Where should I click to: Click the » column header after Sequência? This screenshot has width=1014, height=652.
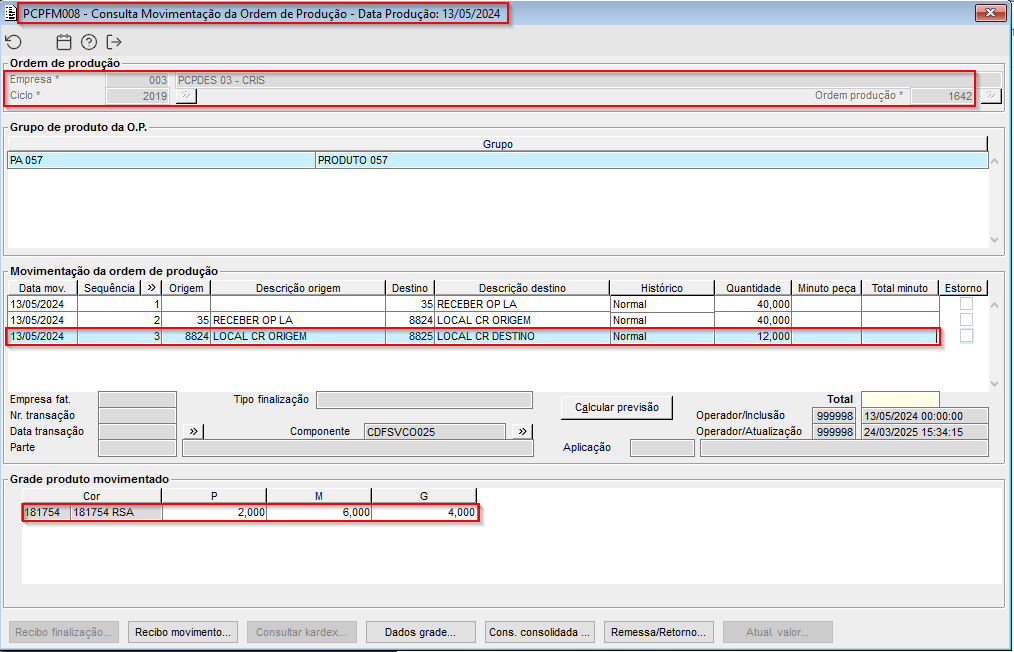[x=151, y=288]
